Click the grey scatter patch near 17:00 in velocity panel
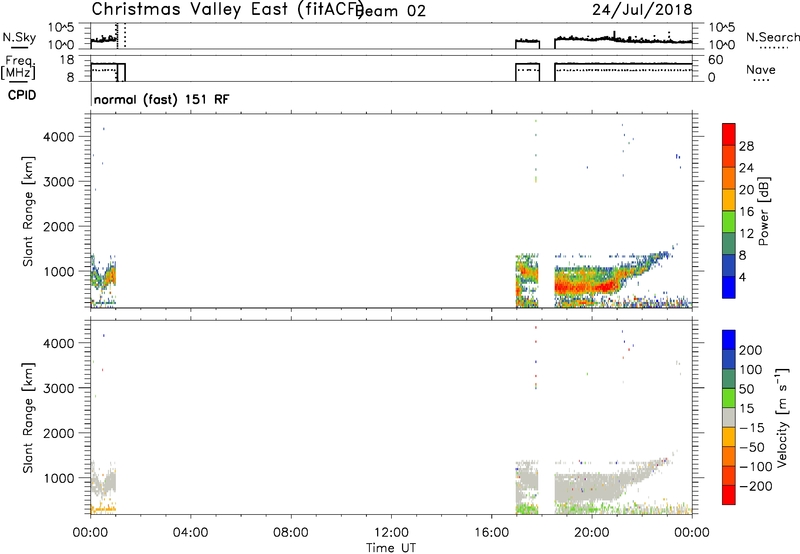This screenshot has height=554, width=800. 527,482
